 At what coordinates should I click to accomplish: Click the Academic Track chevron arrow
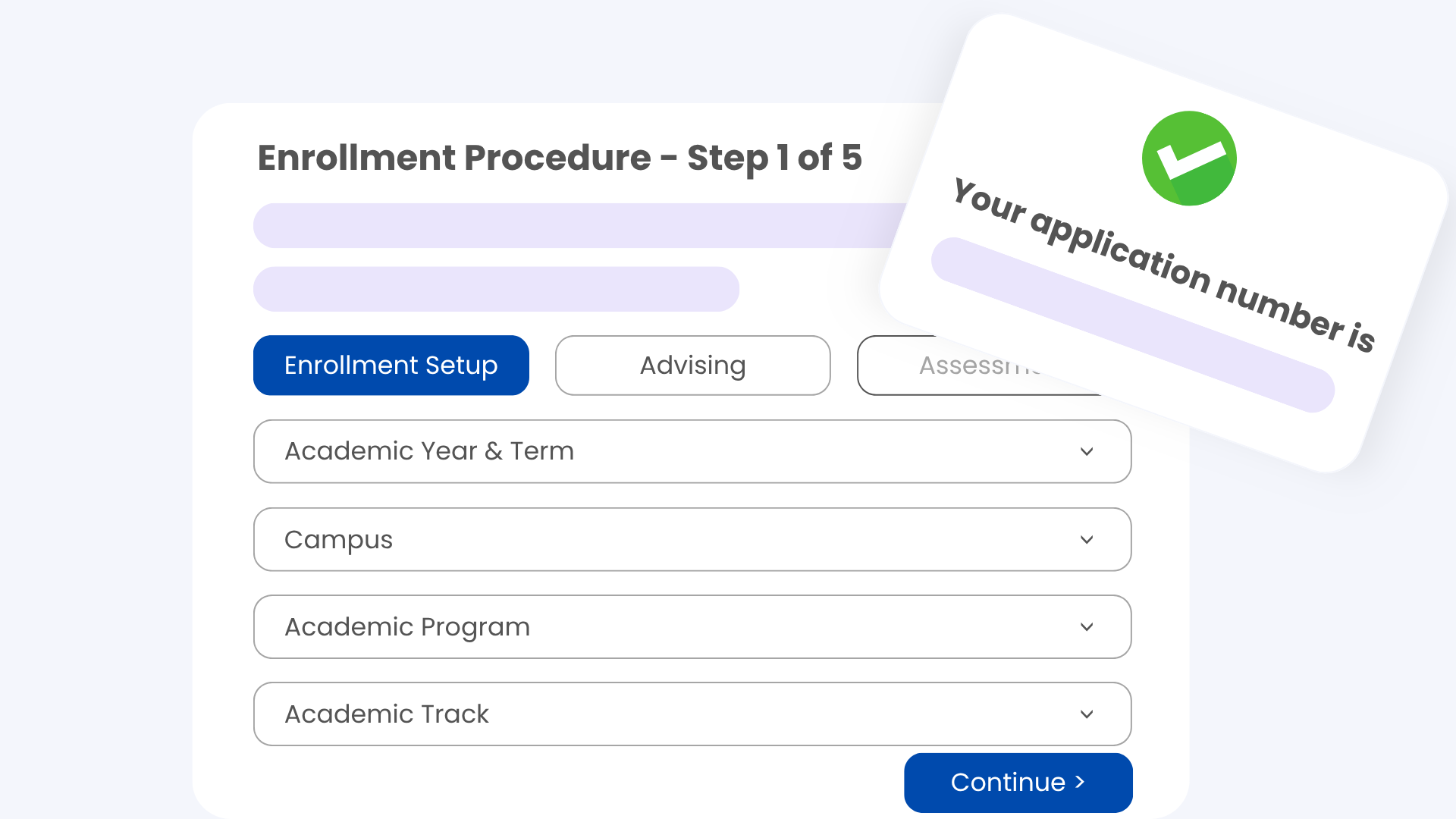1087,714
